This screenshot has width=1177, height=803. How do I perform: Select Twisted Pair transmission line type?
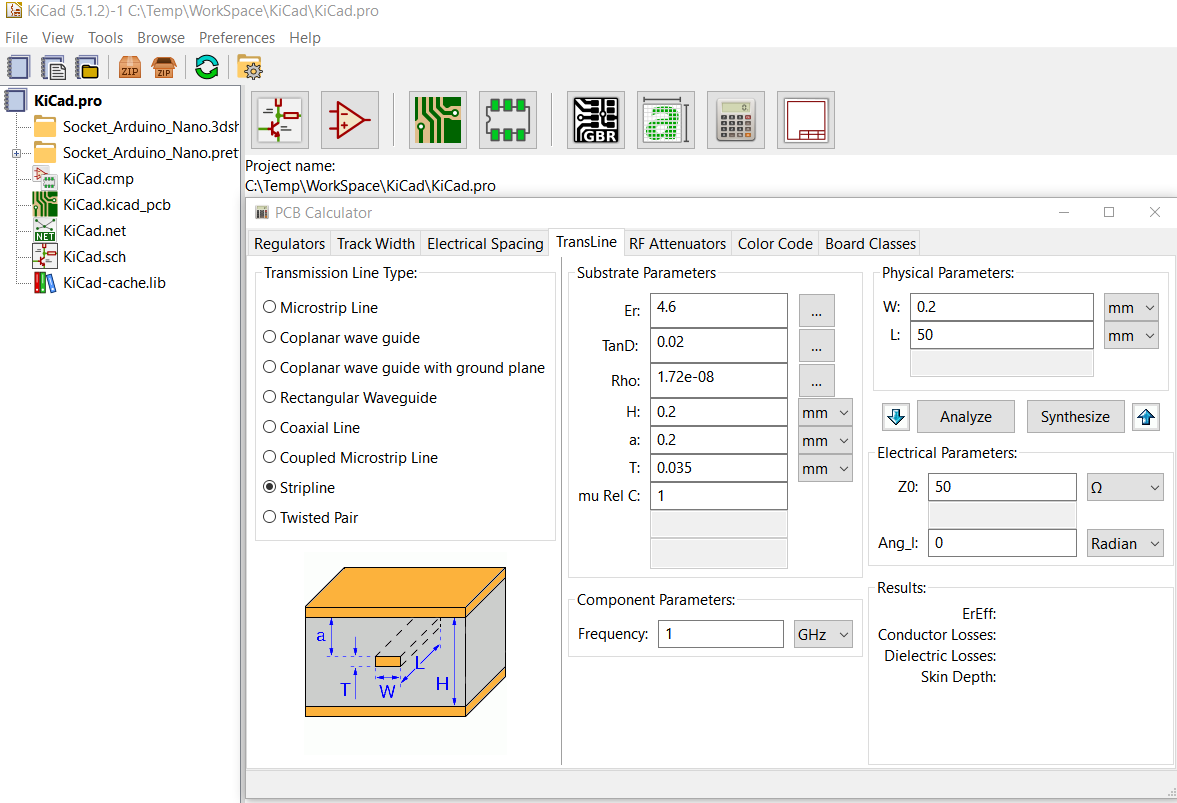point(270,518)
